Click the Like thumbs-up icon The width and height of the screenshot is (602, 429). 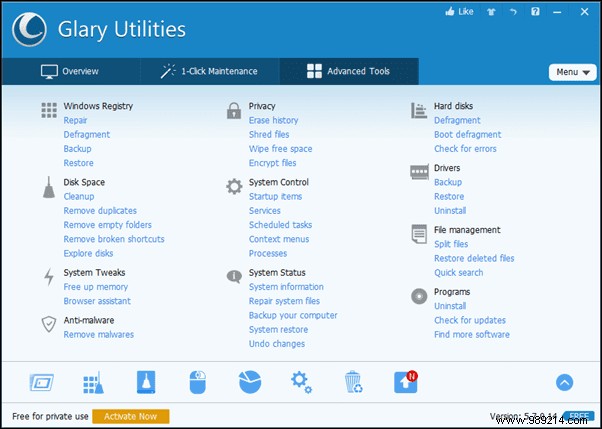click(450, 12)
